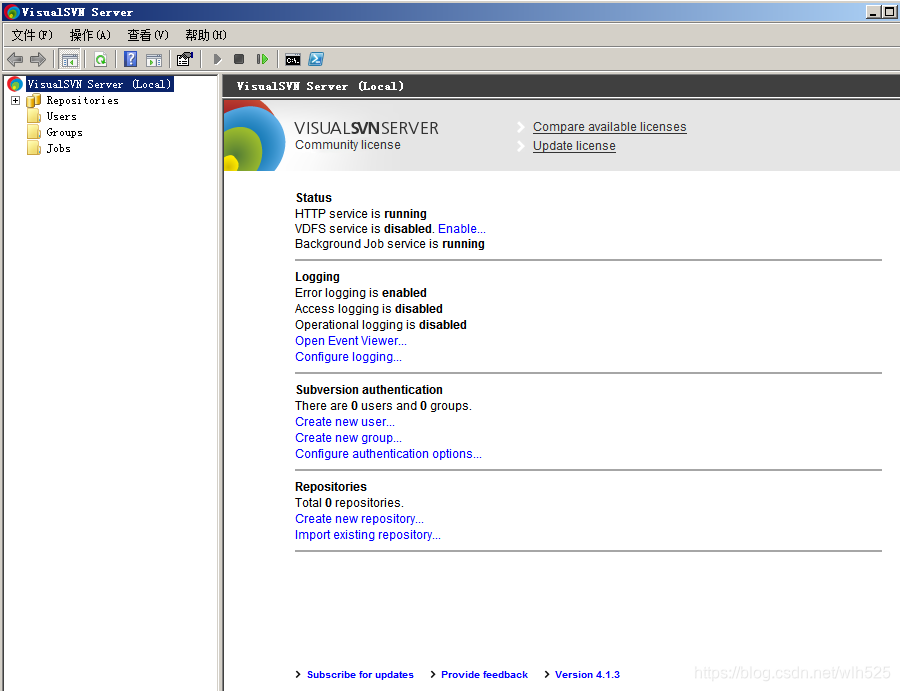This screenshot has height=691, width=900.
Task: Open the 查看(V) menu
Action: pos(148,35)
